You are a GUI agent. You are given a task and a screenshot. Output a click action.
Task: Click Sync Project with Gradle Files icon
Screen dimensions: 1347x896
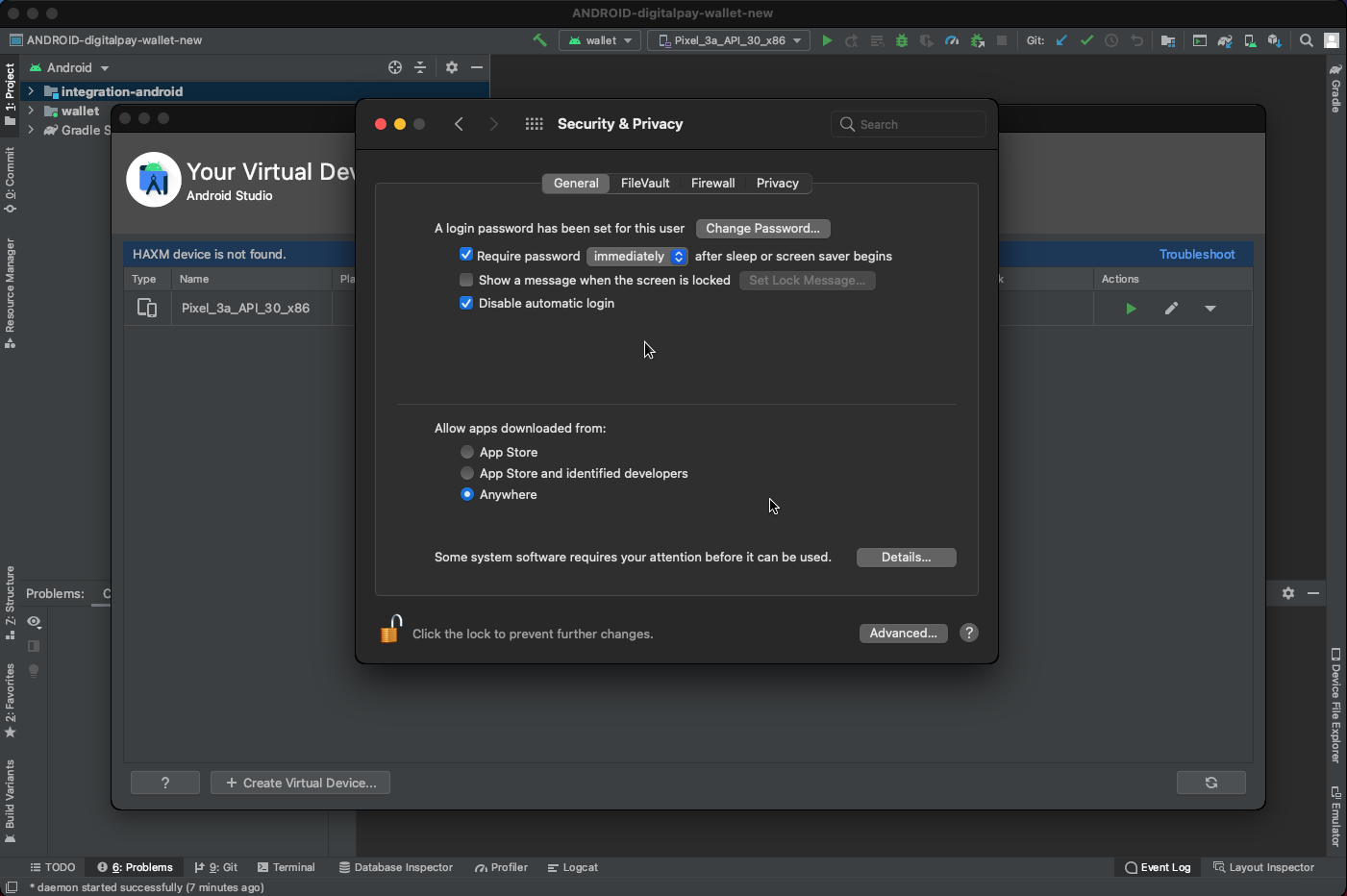click(1225, 40)
